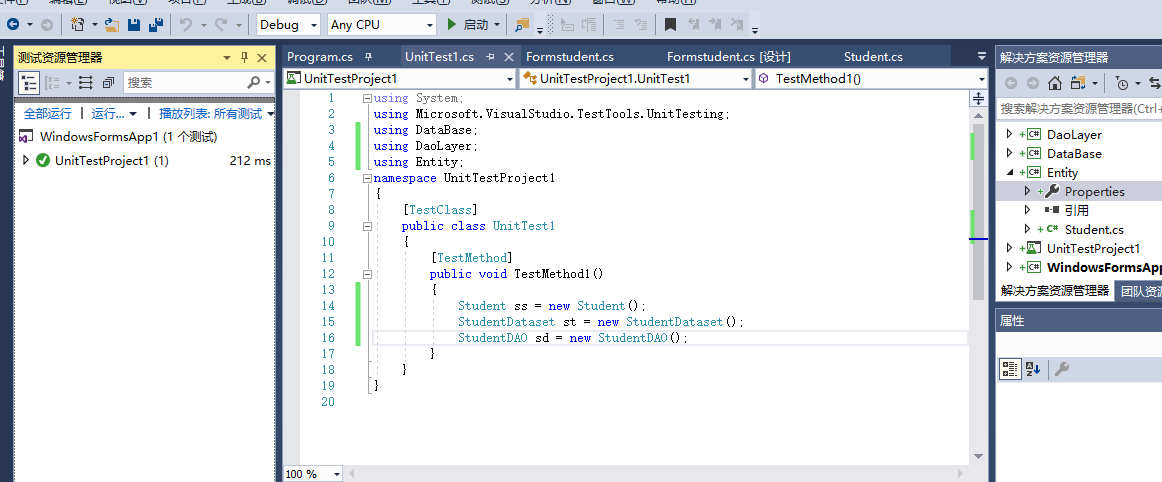Click the Solution Explorer search field
The image size is (1162, 482).
tap(1079, 108)
